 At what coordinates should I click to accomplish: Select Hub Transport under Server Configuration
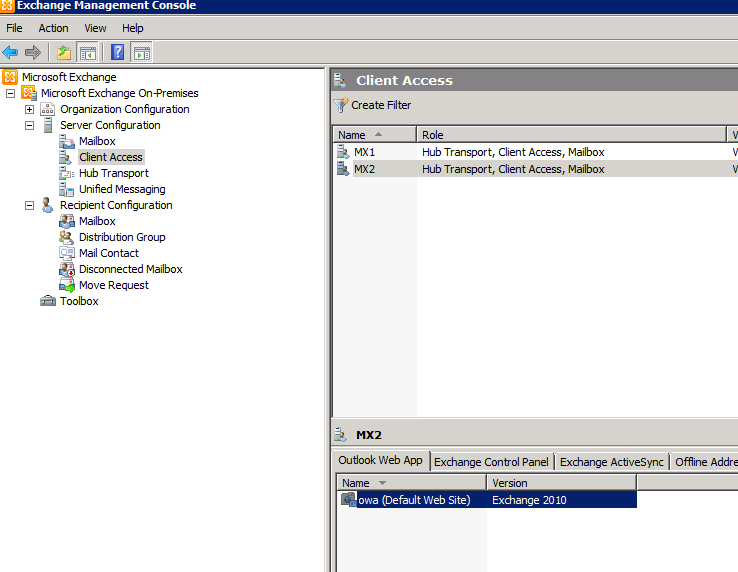pos(113,173)
